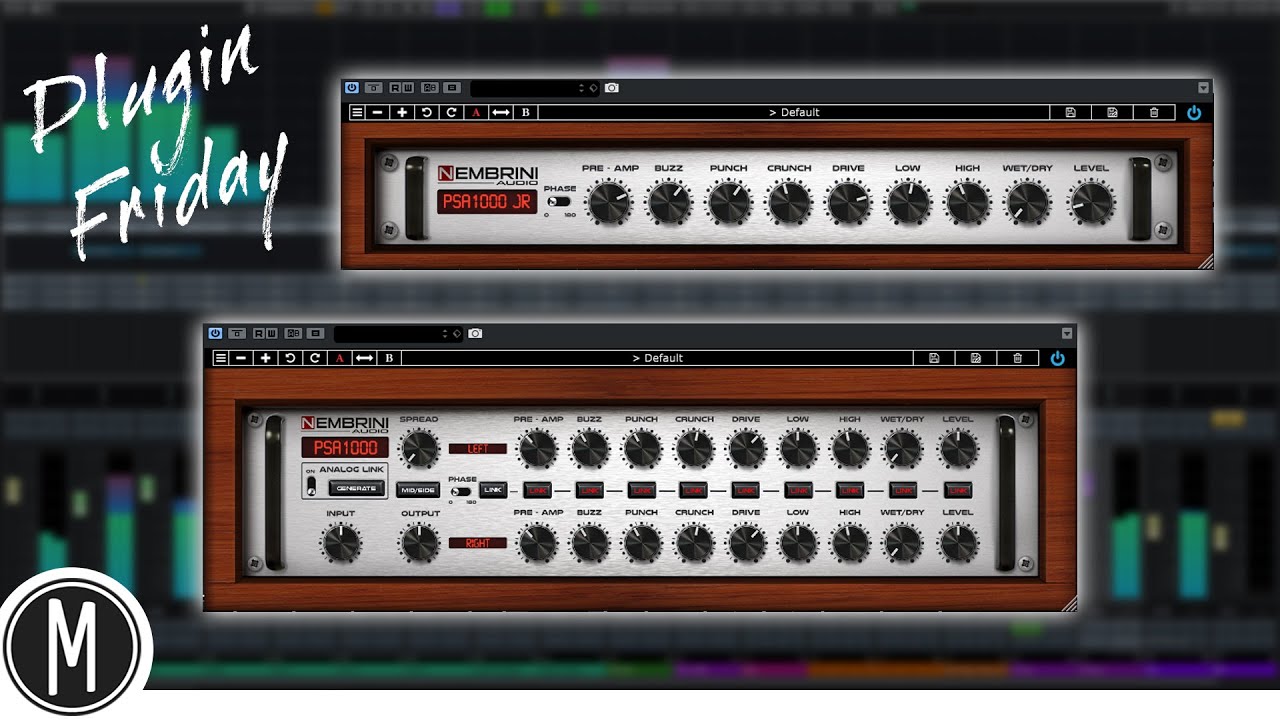Open the hamburger menu in PSA1000 toolbar
Viewport: 1280px width, 720px height.
coord(221,358)
